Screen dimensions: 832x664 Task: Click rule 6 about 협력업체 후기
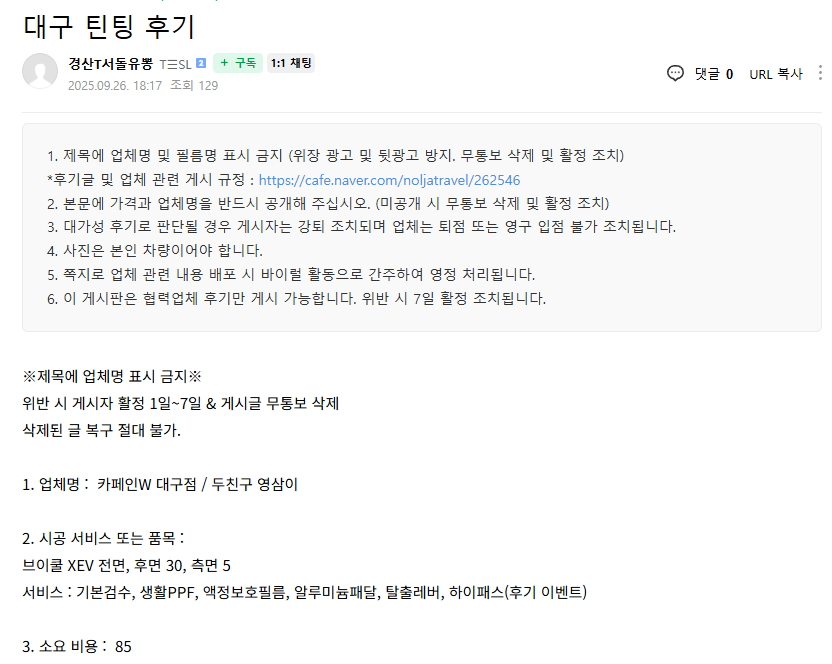coord(296,298)
